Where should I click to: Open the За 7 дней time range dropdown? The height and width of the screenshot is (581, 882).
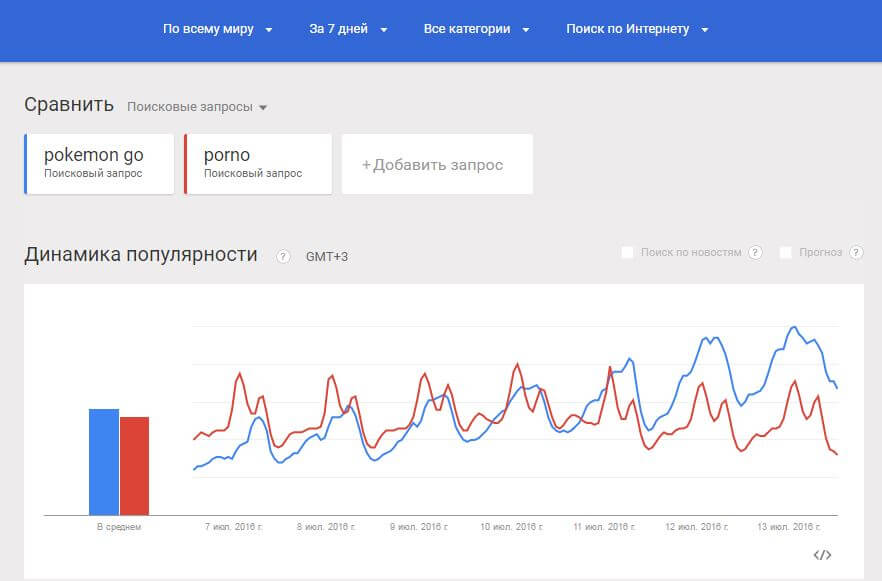tap(348, 29)
